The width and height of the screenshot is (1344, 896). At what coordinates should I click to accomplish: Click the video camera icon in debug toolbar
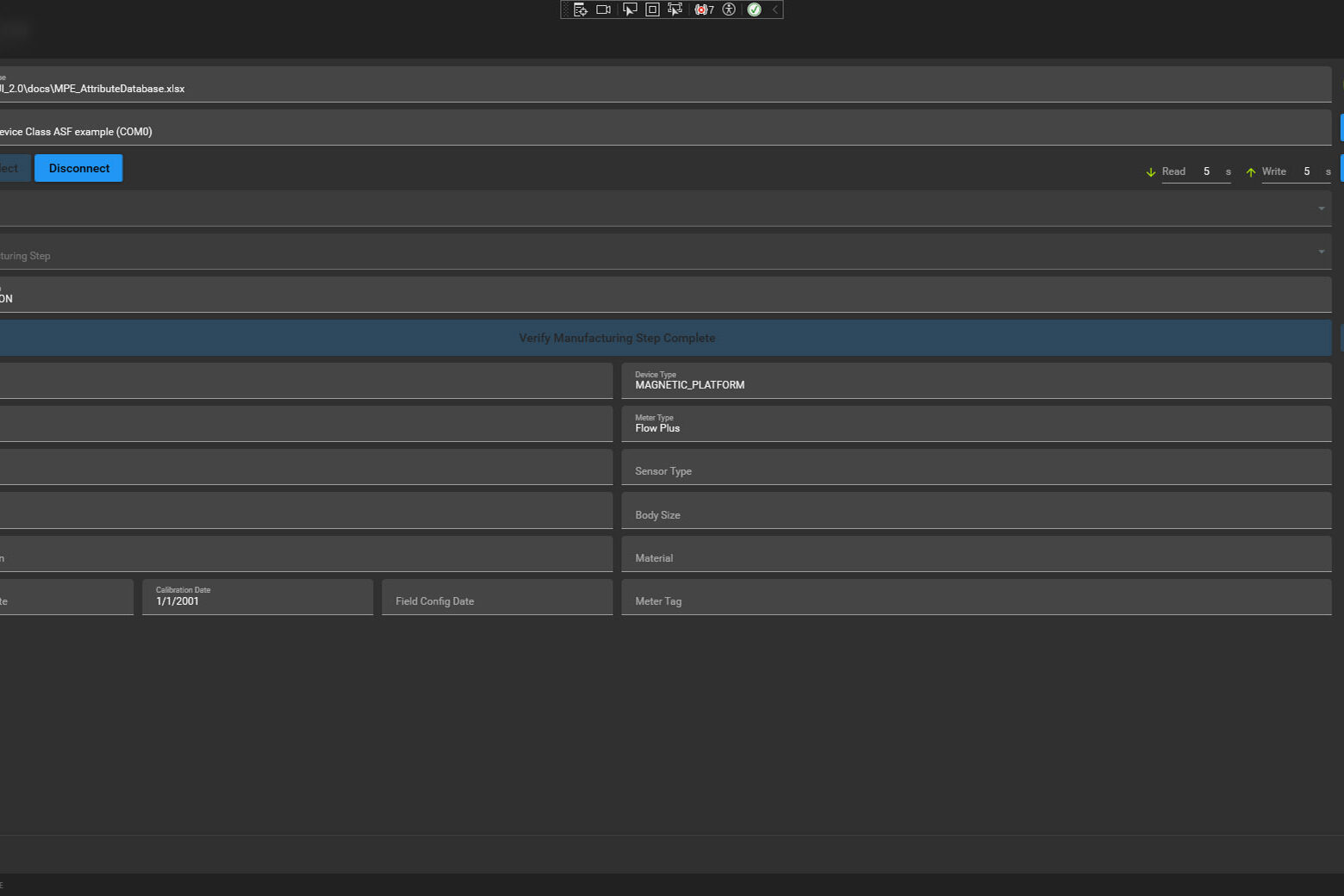coord(603,9)
